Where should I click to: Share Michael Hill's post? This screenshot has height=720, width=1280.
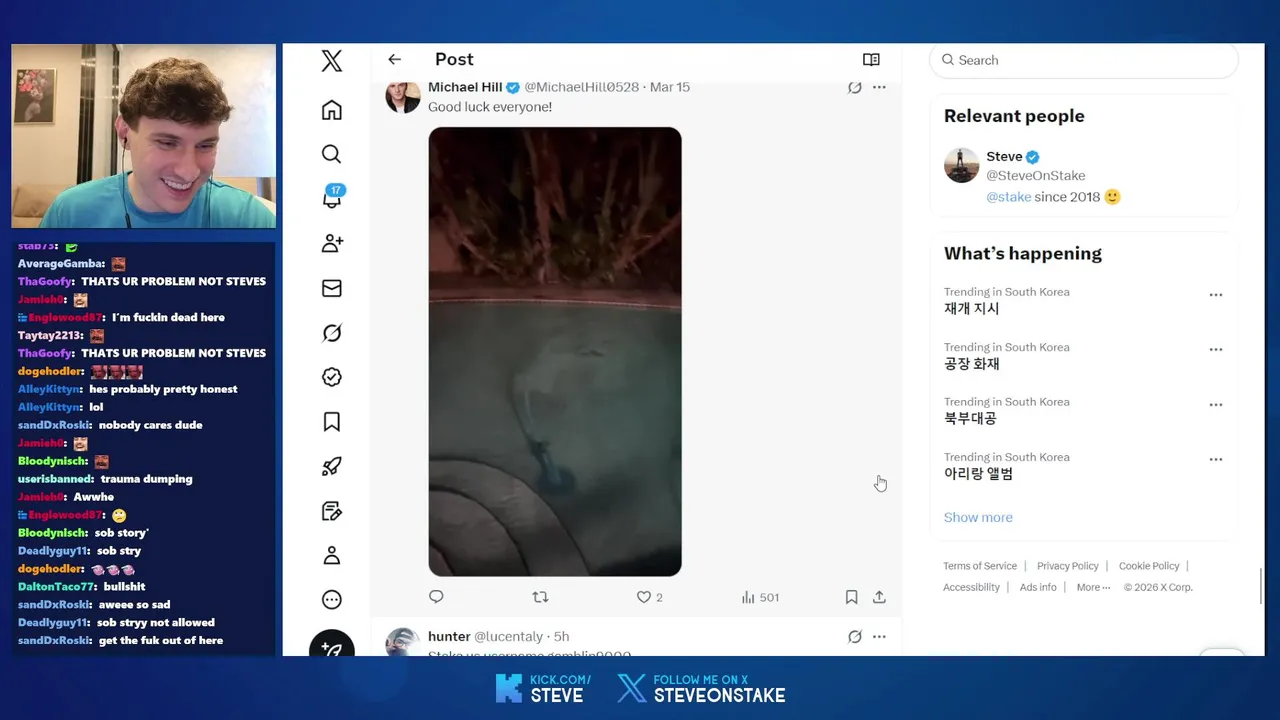pos(879,597)
